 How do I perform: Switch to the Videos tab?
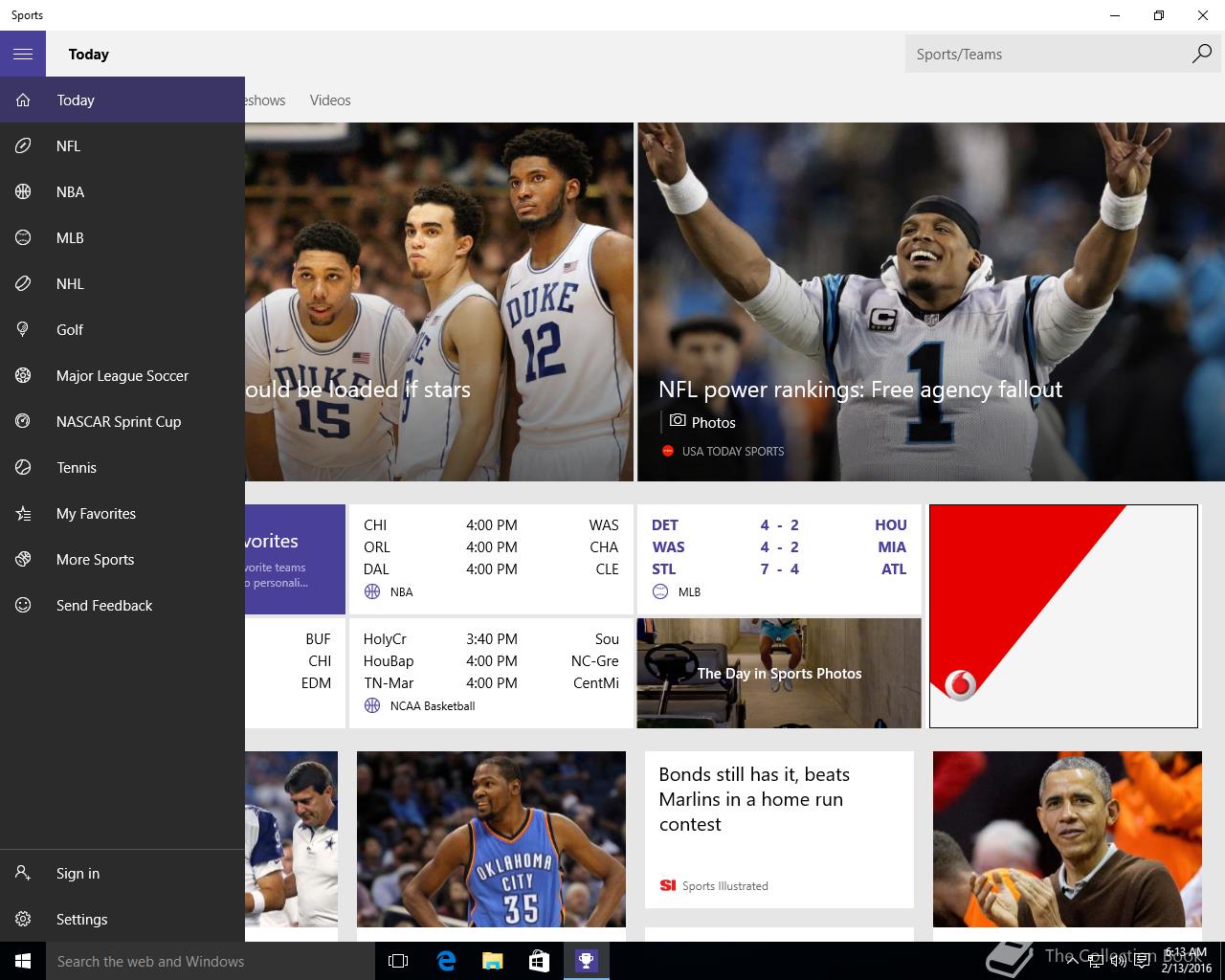coord(330,100)
